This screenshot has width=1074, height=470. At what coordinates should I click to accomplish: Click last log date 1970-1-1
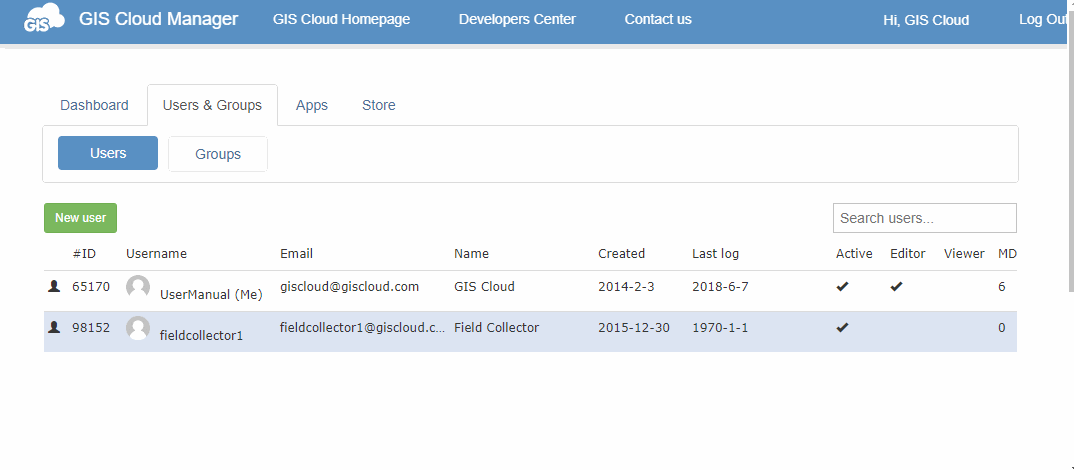(x=720, y=327)
